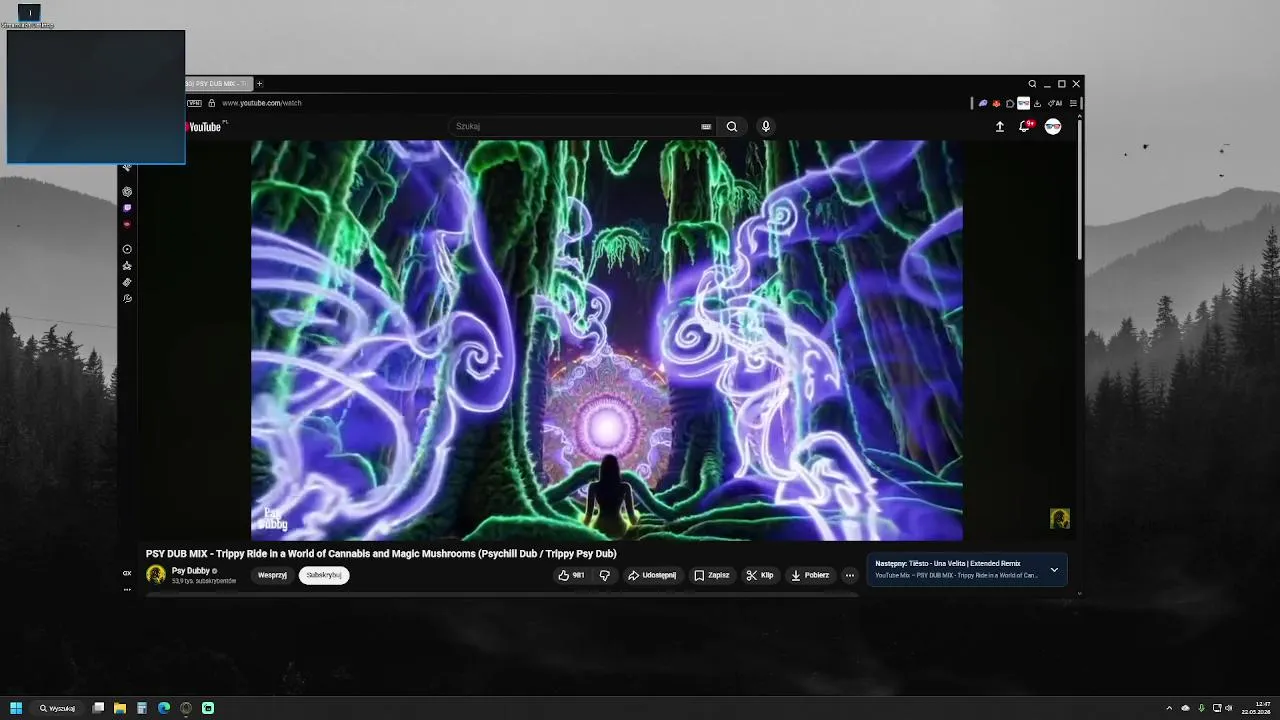The width and height of the screenshot is (1280, 720).
Task: Click the youtube.com/watch address bar
Action: (262, 103)
